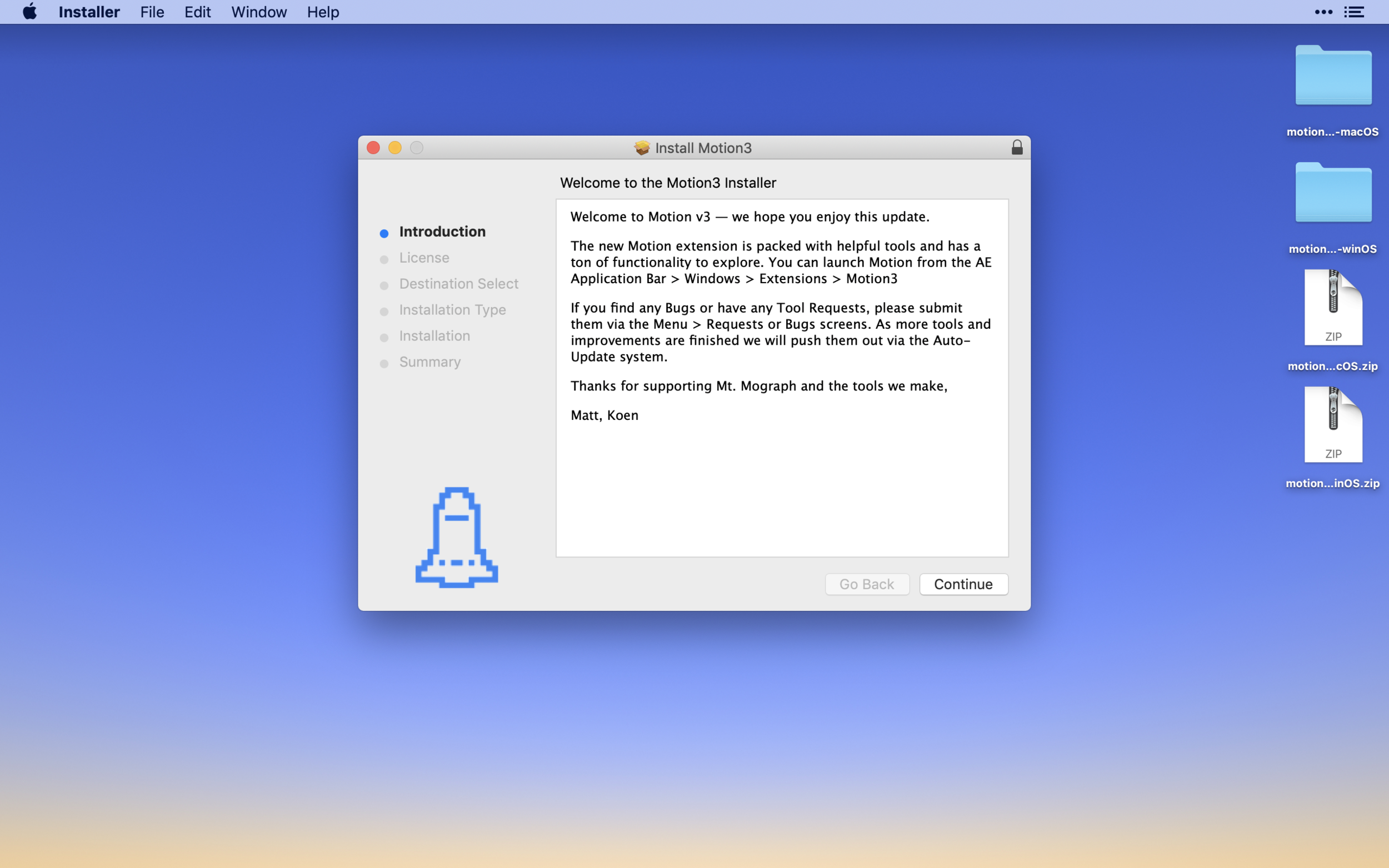Open the Apple menu

(x=30, y=12)
